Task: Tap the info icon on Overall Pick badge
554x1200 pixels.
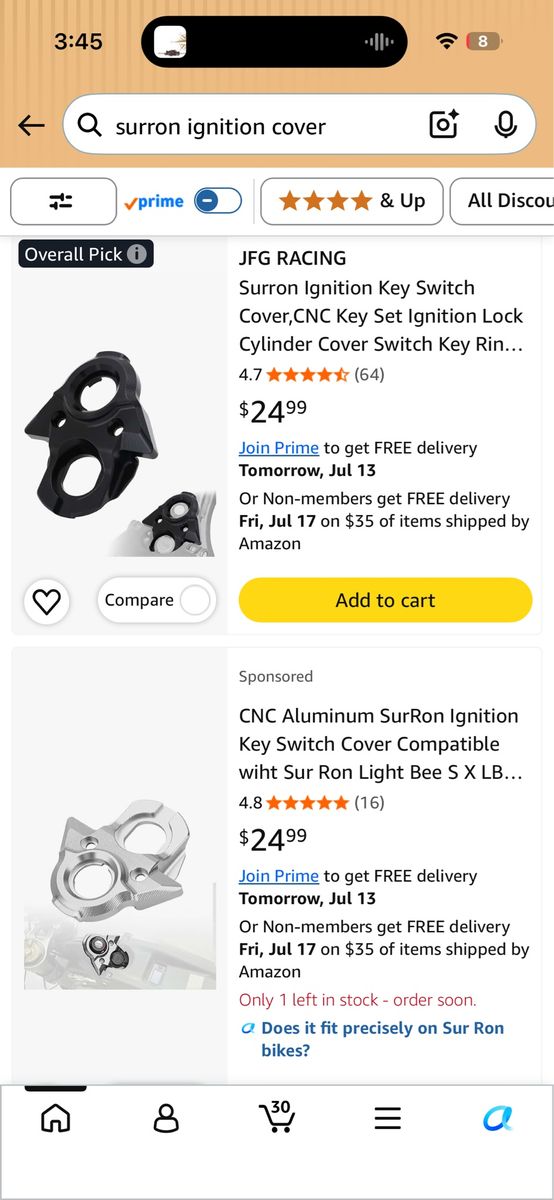Action: coord(137,254)
